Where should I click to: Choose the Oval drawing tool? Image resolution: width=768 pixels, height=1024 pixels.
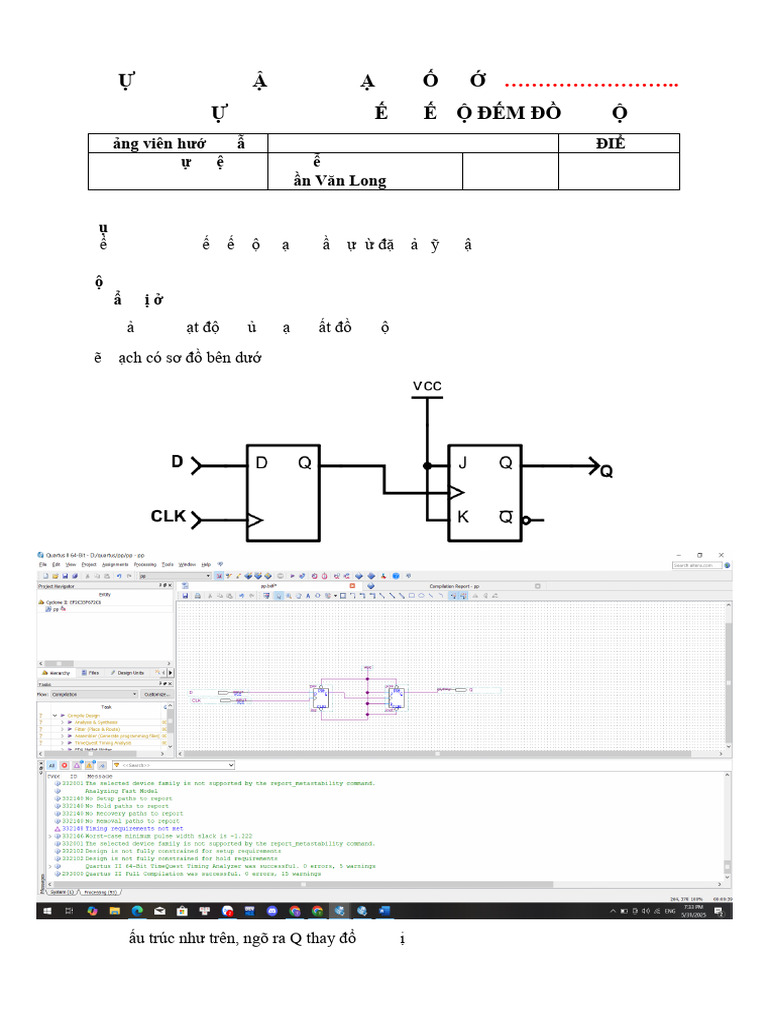[421, 596]
